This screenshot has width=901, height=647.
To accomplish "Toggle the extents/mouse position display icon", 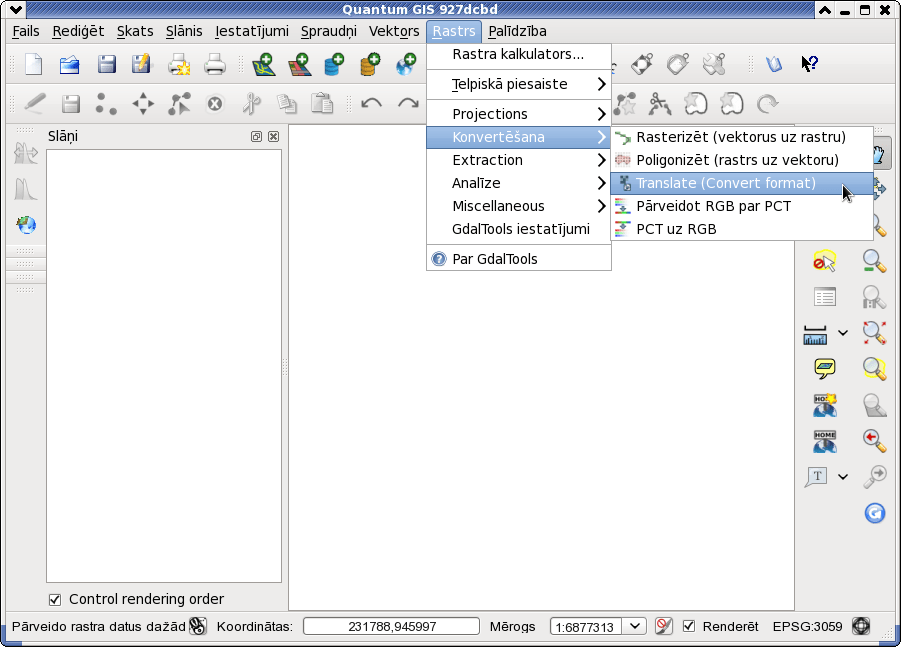I will click(198, 626).
